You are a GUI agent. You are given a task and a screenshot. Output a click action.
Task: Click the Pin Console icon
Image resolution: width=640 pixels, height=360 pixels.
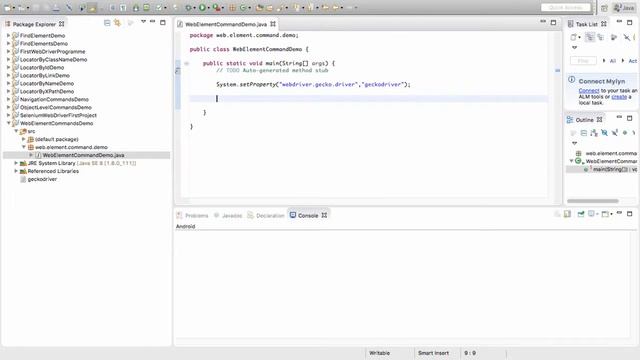pyautogui.click(x=580, y=214)
